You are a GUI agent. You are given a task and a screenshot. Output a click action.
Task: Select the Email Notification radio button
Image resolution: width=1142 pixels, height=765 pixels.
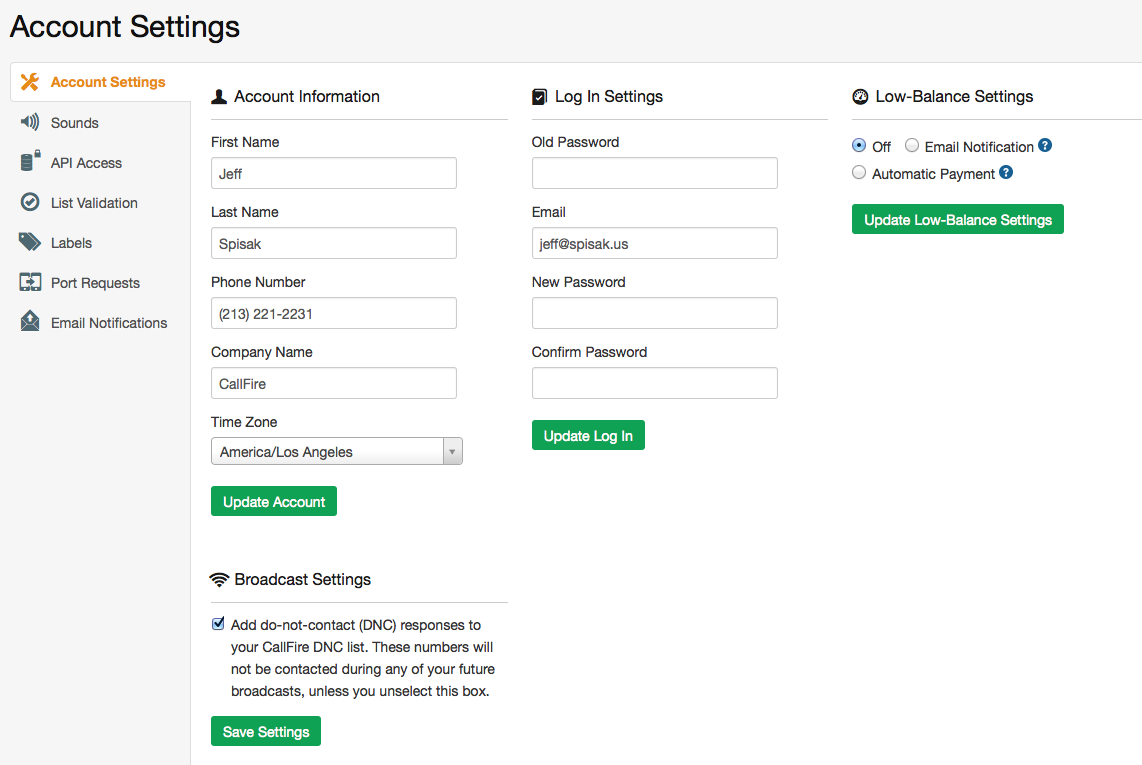(x=912, y=146)
